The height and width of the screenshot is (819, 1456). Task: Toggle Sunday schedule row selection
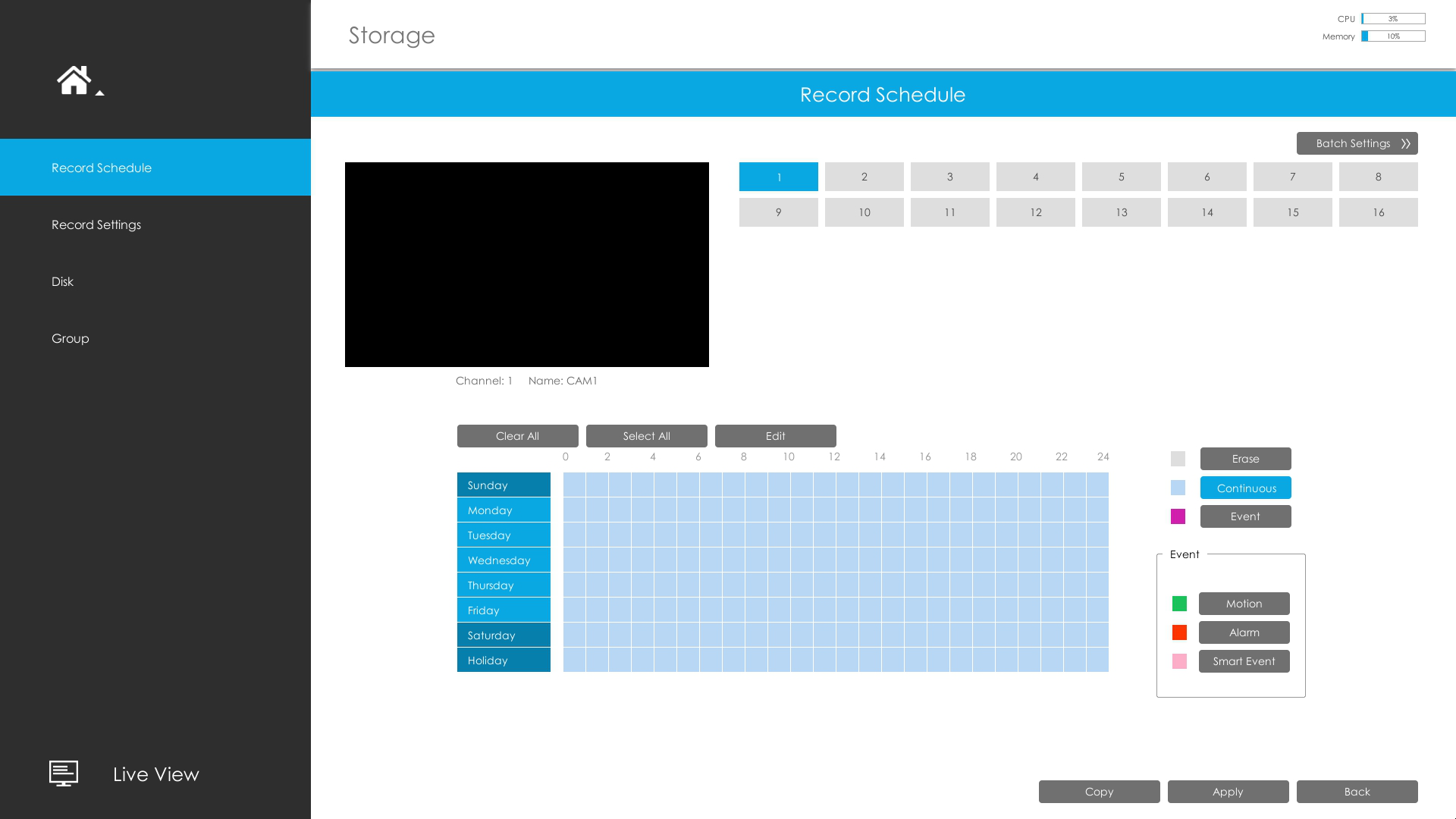tap(503, 484)
